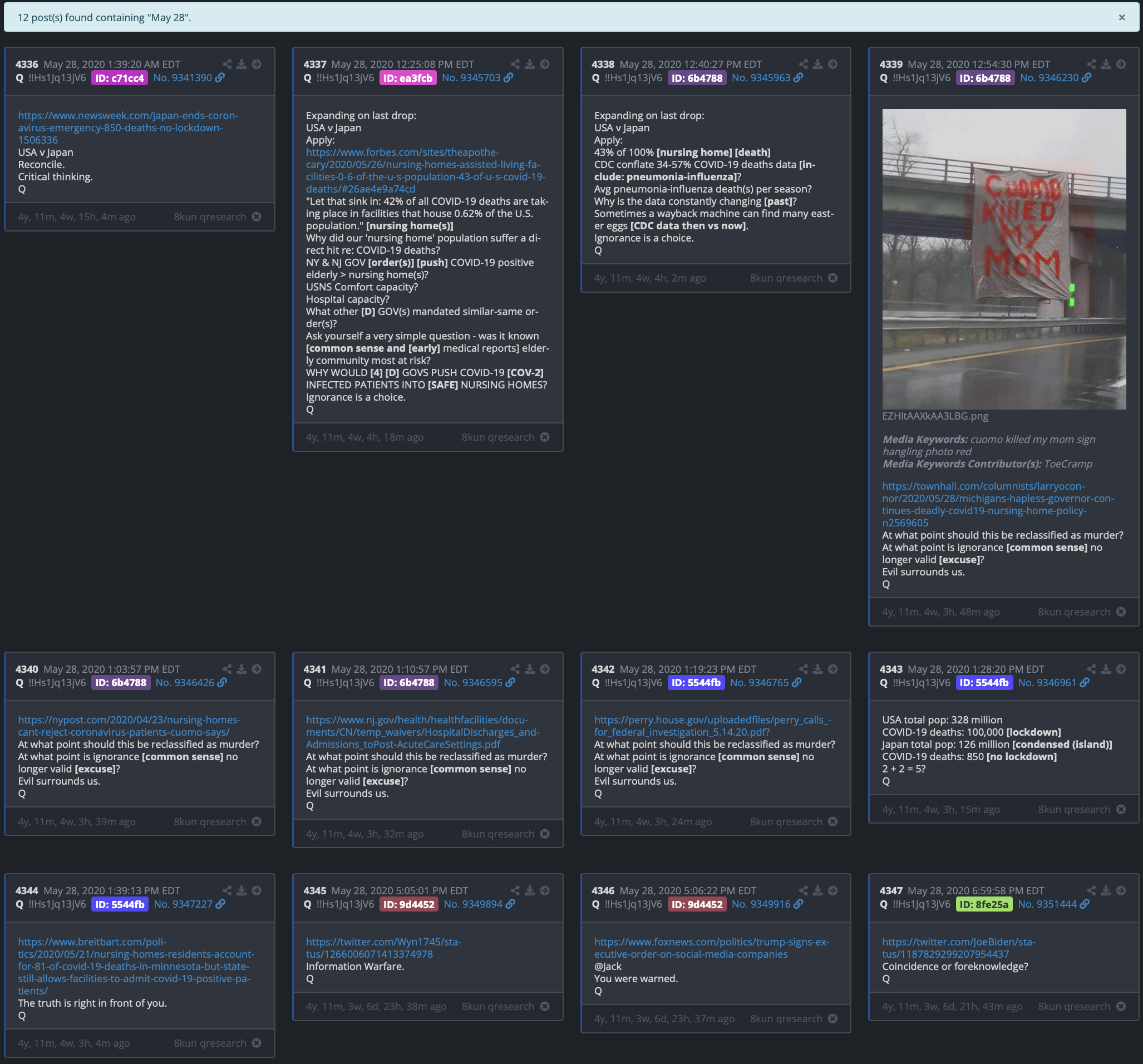Select ID: 6b4788 badge in post 4338
Viewport: 1143px width, 1064px height.
pyautogui.click(x=697, y=77)
